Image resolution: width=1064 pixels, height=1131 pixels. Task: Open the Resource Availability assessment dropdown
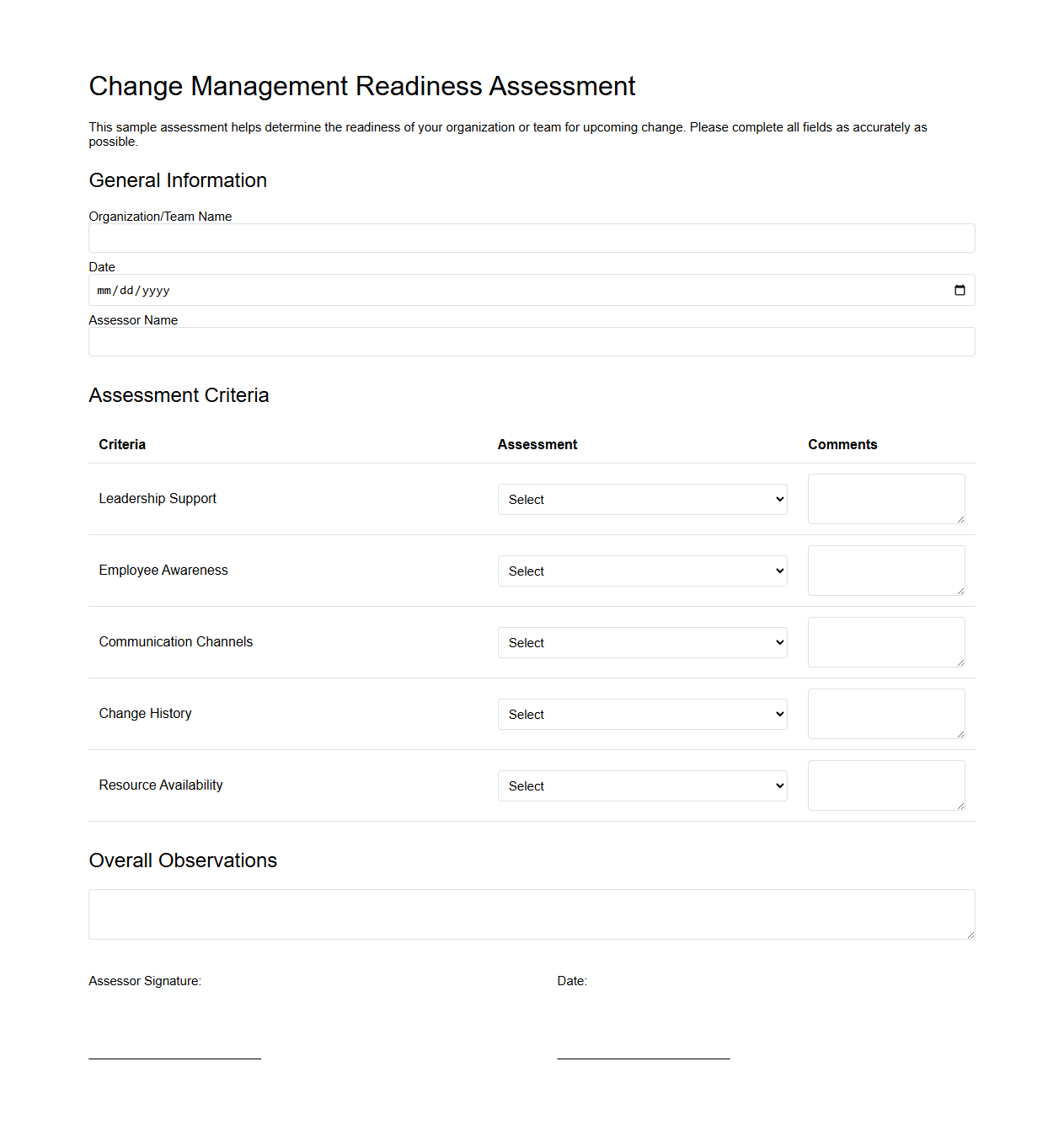point(642,785)
